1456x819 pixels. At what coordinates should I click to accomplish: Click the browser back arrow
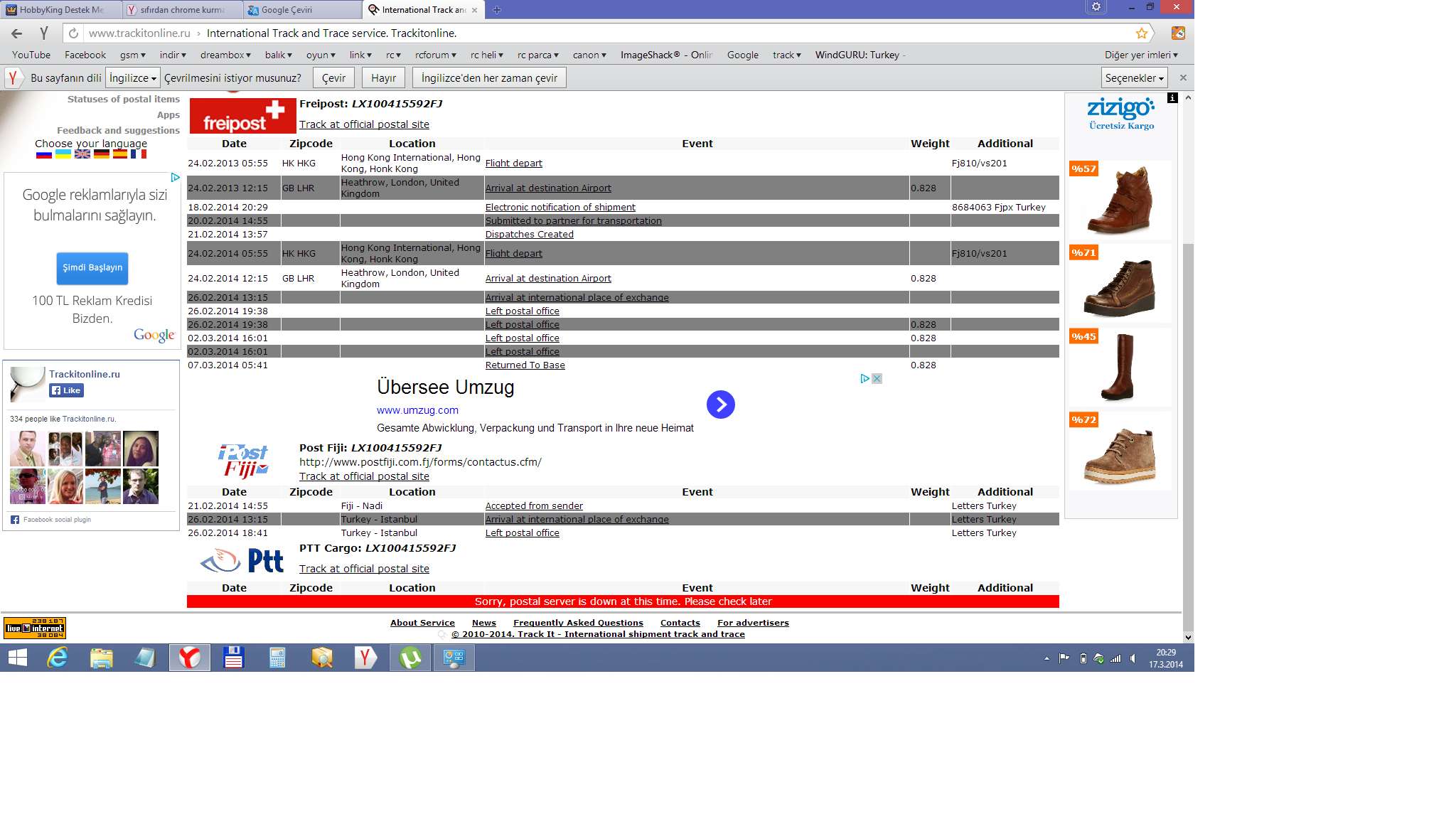coord(17,33)
